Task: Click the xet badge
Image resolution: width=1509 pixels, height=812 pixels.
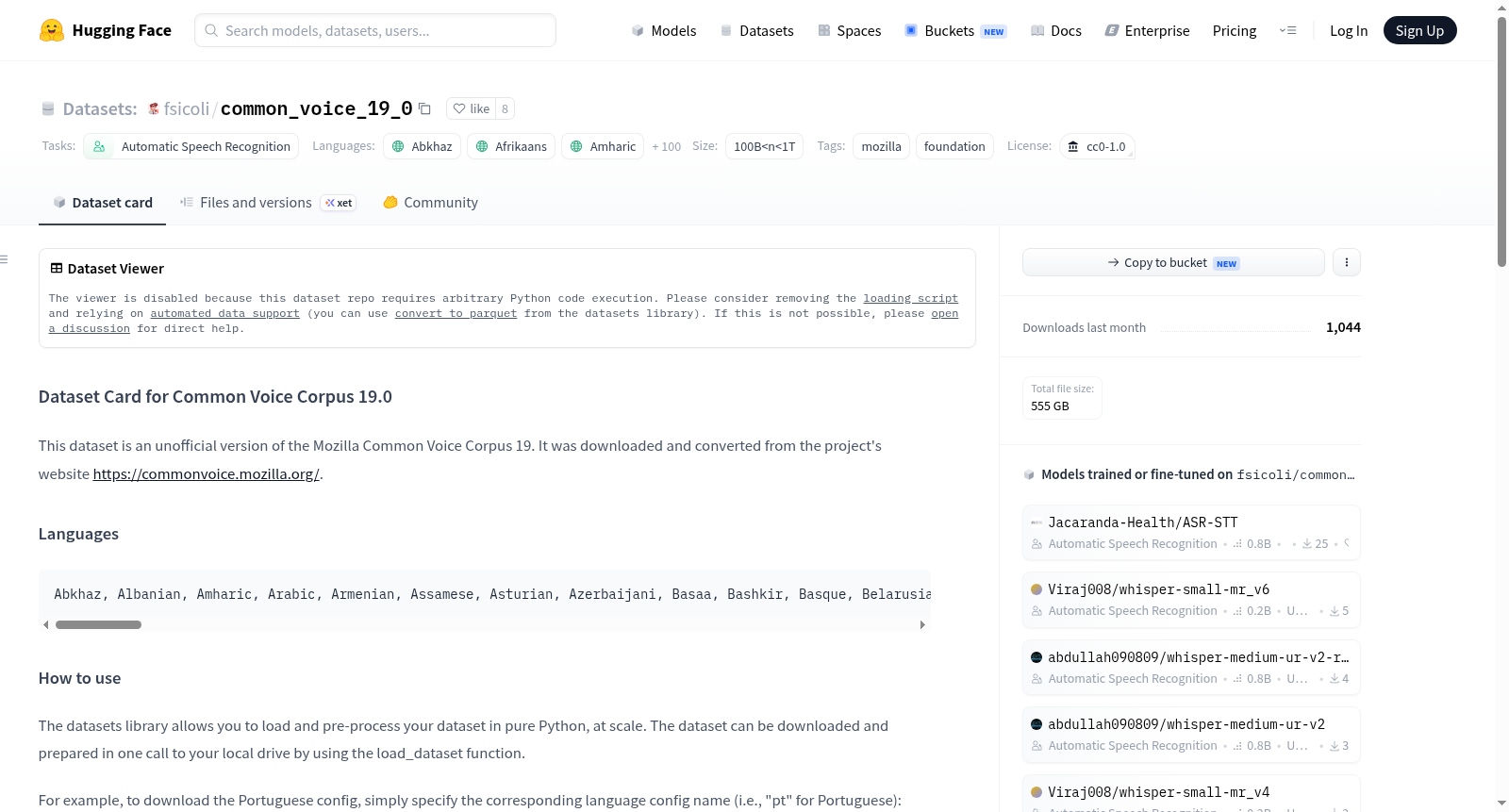Action: [339, 203]
